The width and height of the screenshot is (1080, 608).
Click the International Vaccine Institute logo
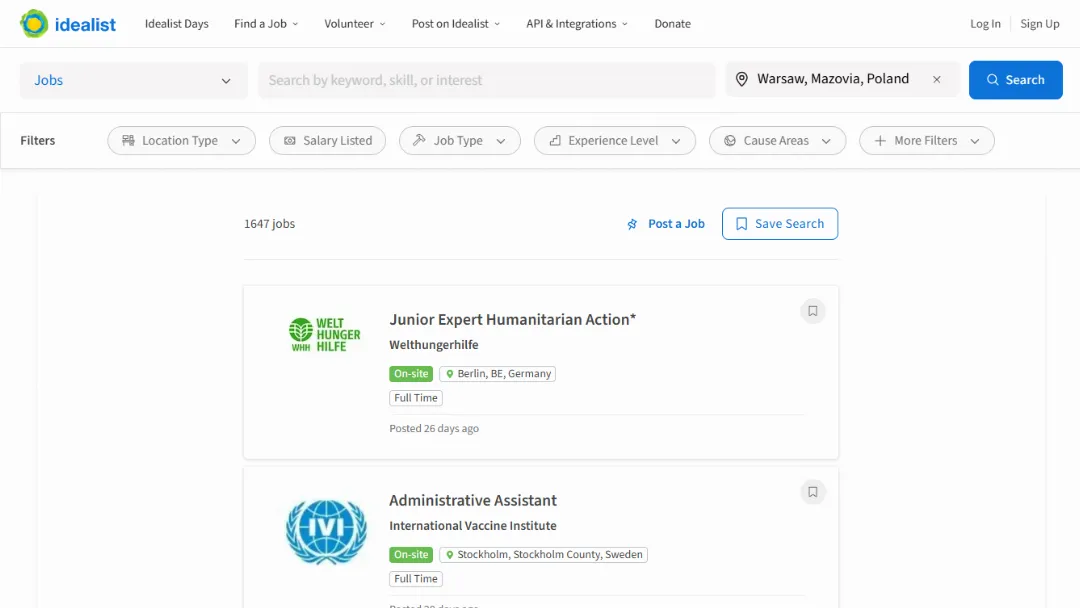tap(326, 531)
